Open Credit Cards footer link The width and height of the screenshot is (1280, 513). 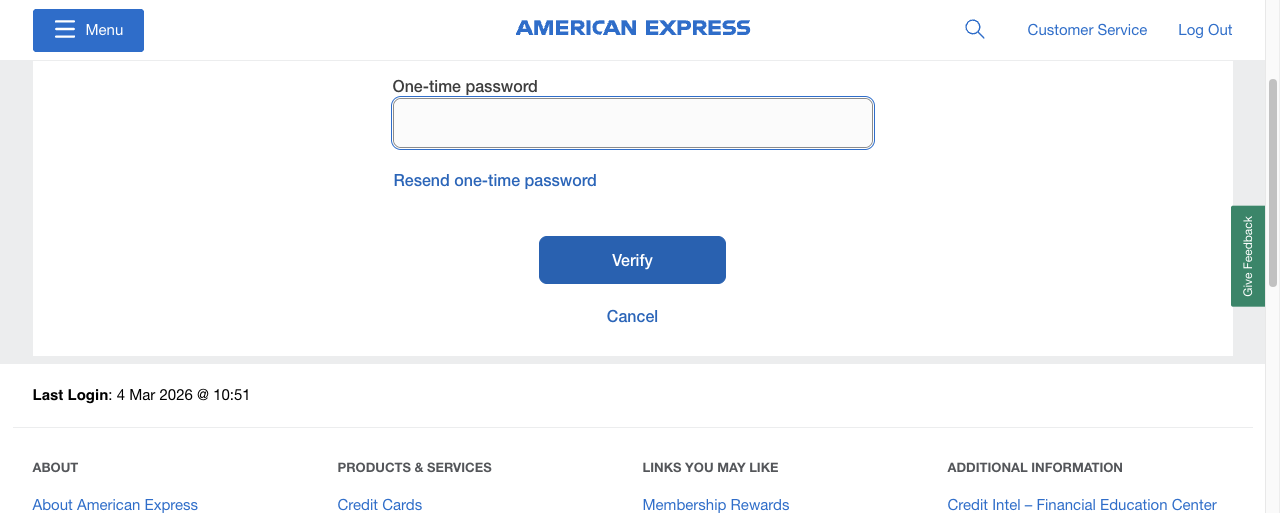(x=380, y=505)
